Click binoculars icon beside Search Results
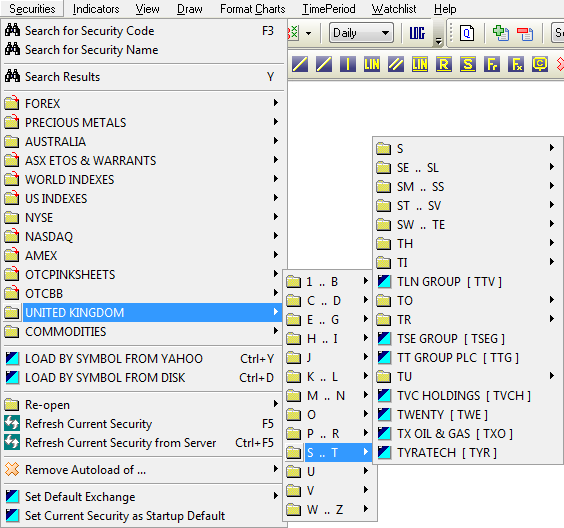Image resolution: width=564 pixels, height=528 pixels. click(x=12, y=76)
